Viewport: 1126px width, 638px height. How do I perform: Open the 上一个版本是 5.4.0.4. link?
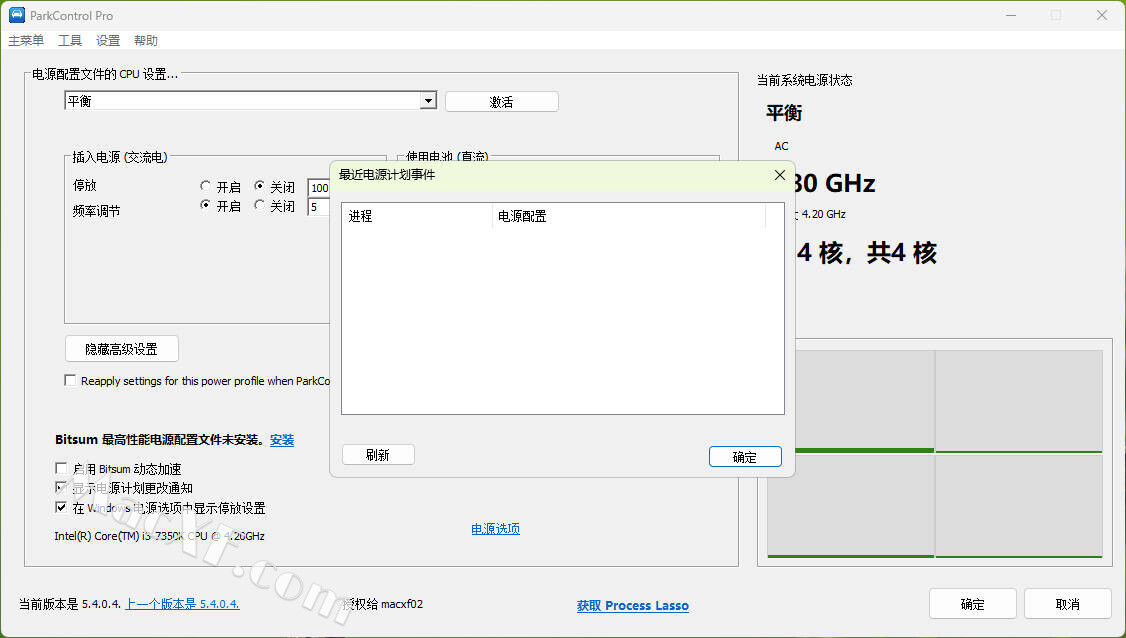pos(182,604)
